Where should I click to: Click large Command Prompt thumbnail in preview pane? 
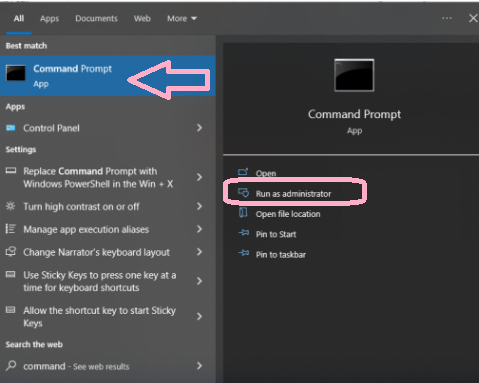coord(354,75)
